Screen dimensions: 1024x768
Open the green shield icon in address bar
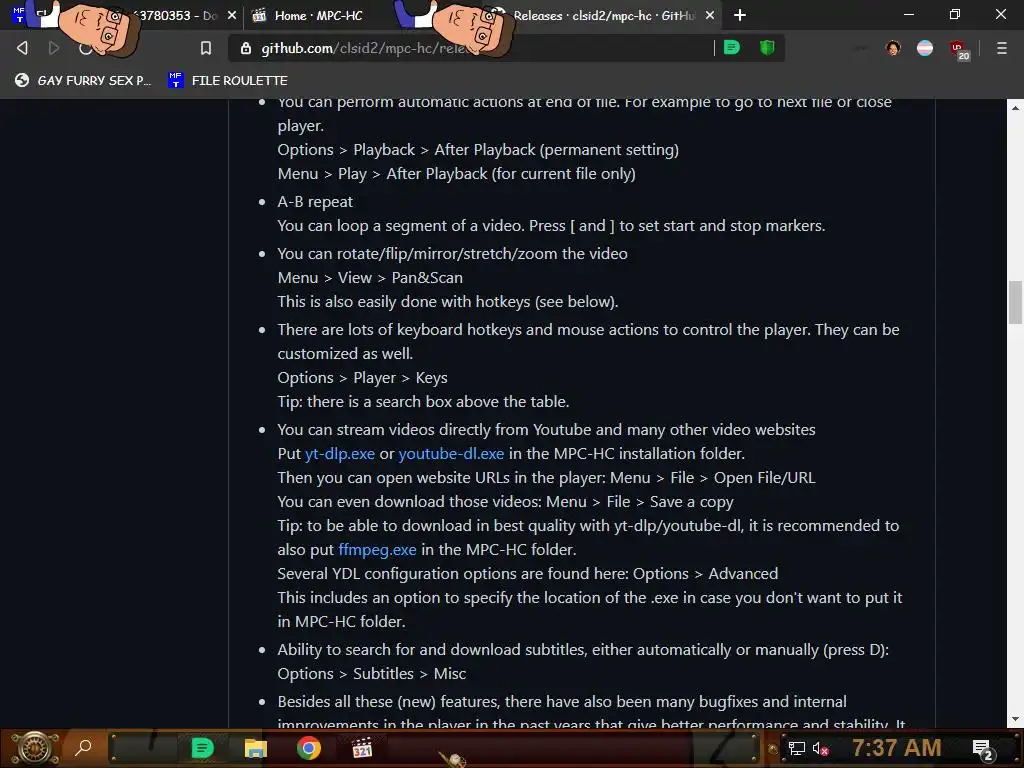767,48
